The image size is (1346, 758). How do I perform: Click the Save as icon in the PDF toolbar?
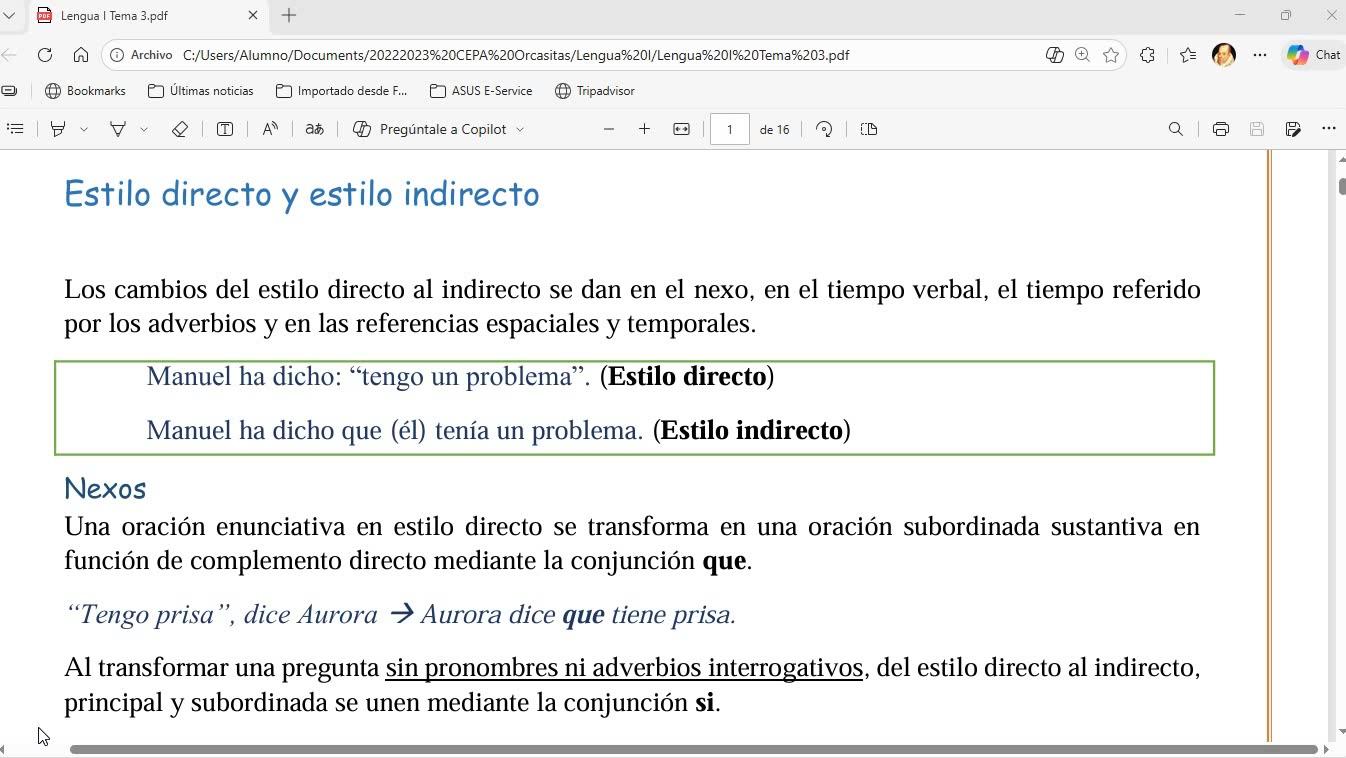(x=1293, y=129)
